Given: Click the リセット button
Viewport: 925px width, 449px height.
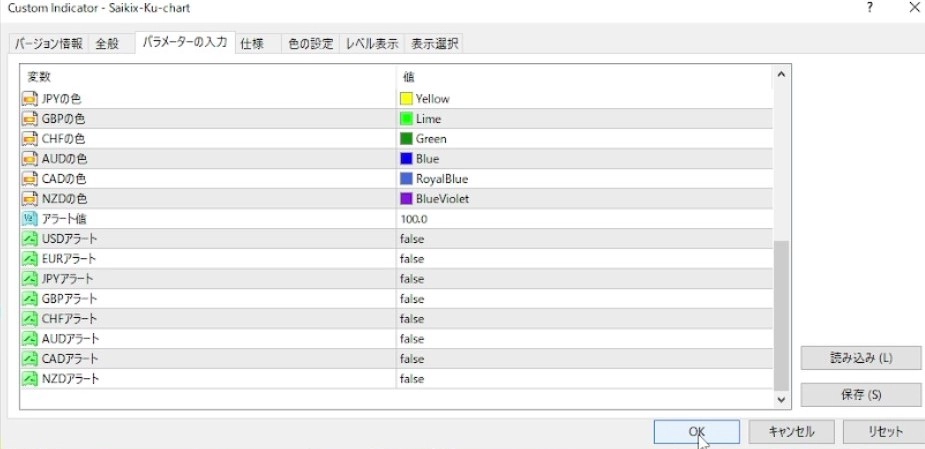Looking at the screenshot, I should click(885, 432).
